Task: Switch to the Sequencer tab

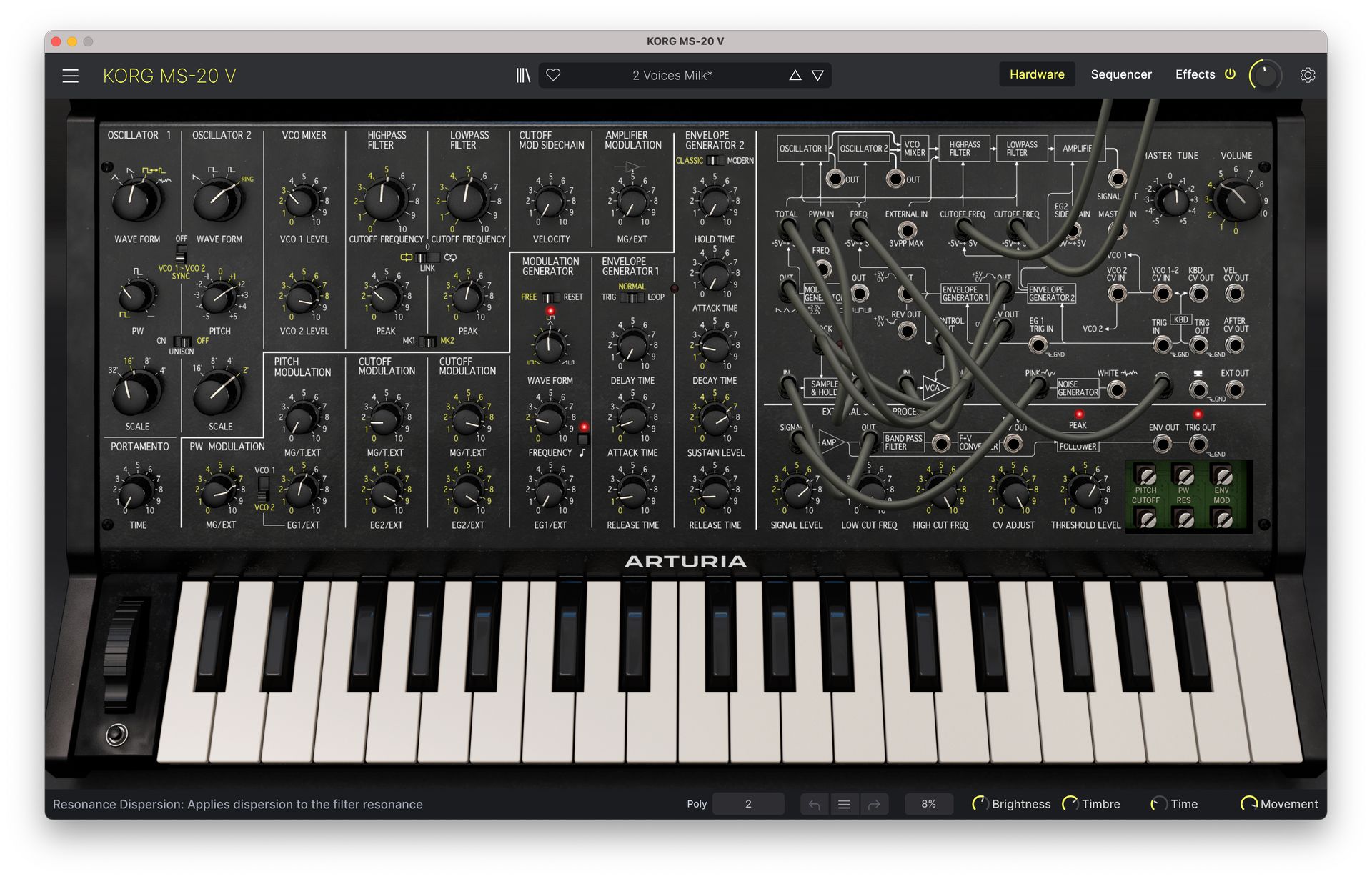Action: (x=1121, y=74)
